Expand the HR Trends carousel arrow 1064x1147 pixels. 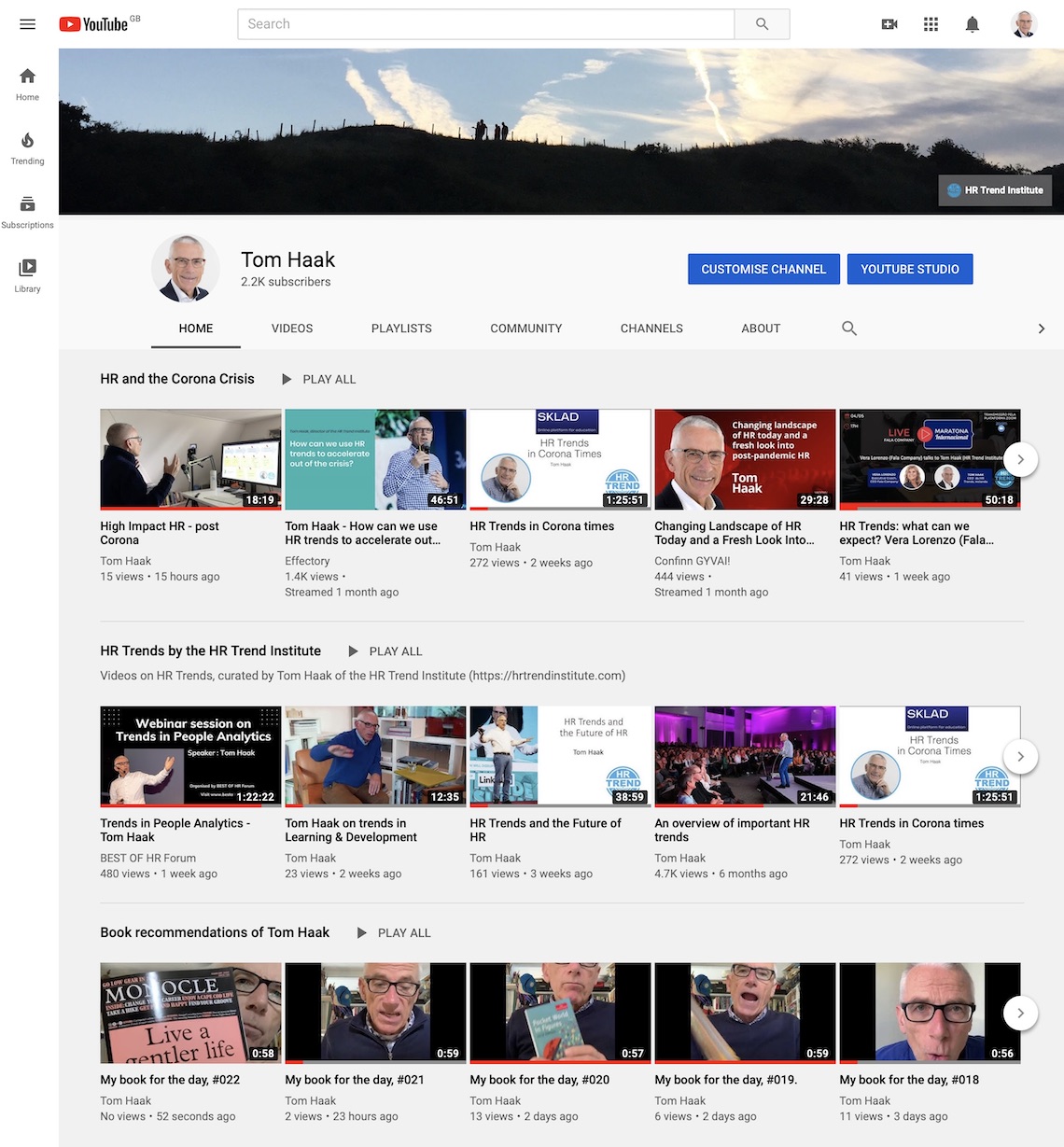pos(1020,757)
